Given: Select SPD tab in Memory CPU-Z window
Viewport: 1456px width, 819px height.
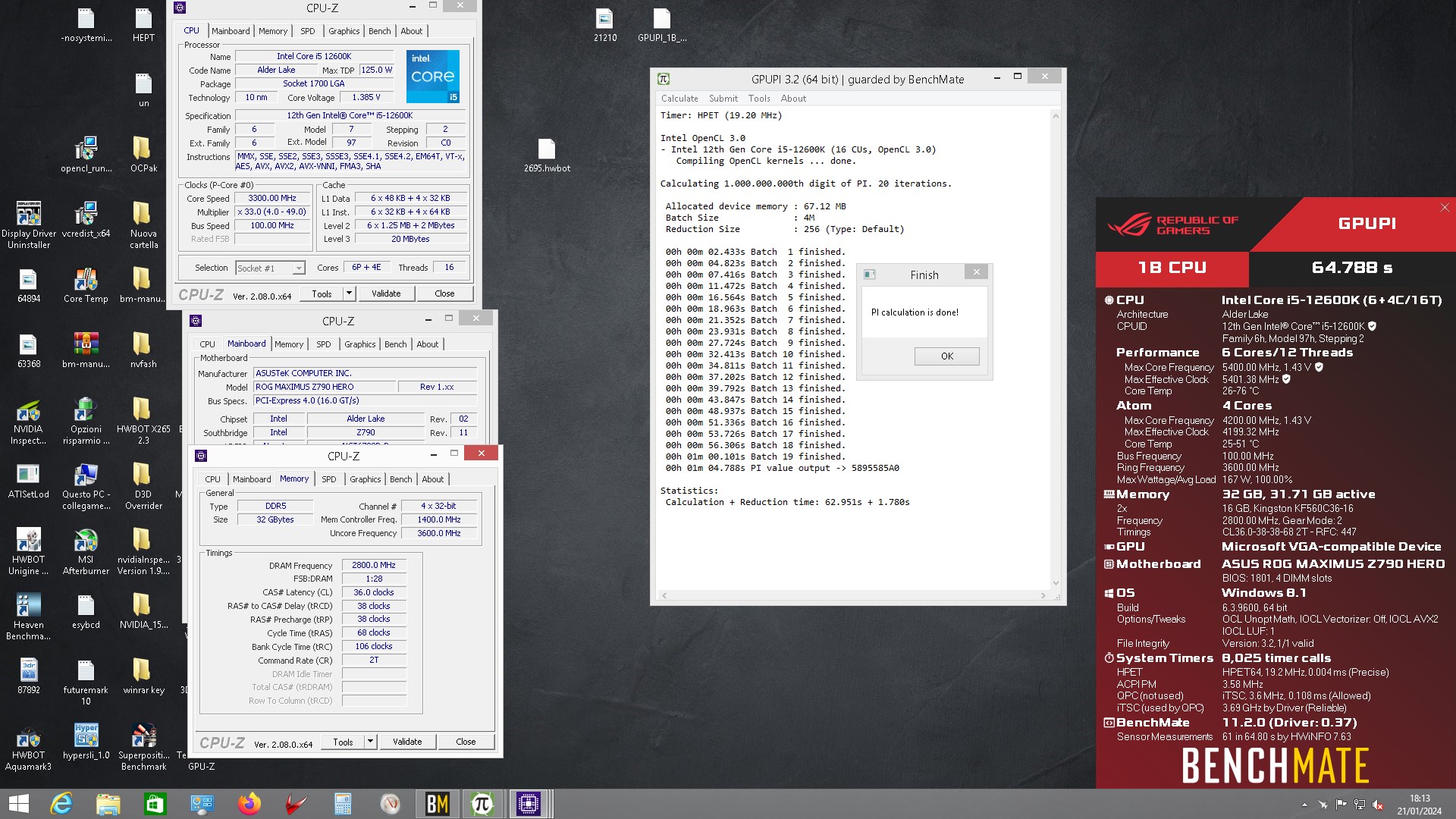Looking at the screenshot, I should click(x=328, y=479).
